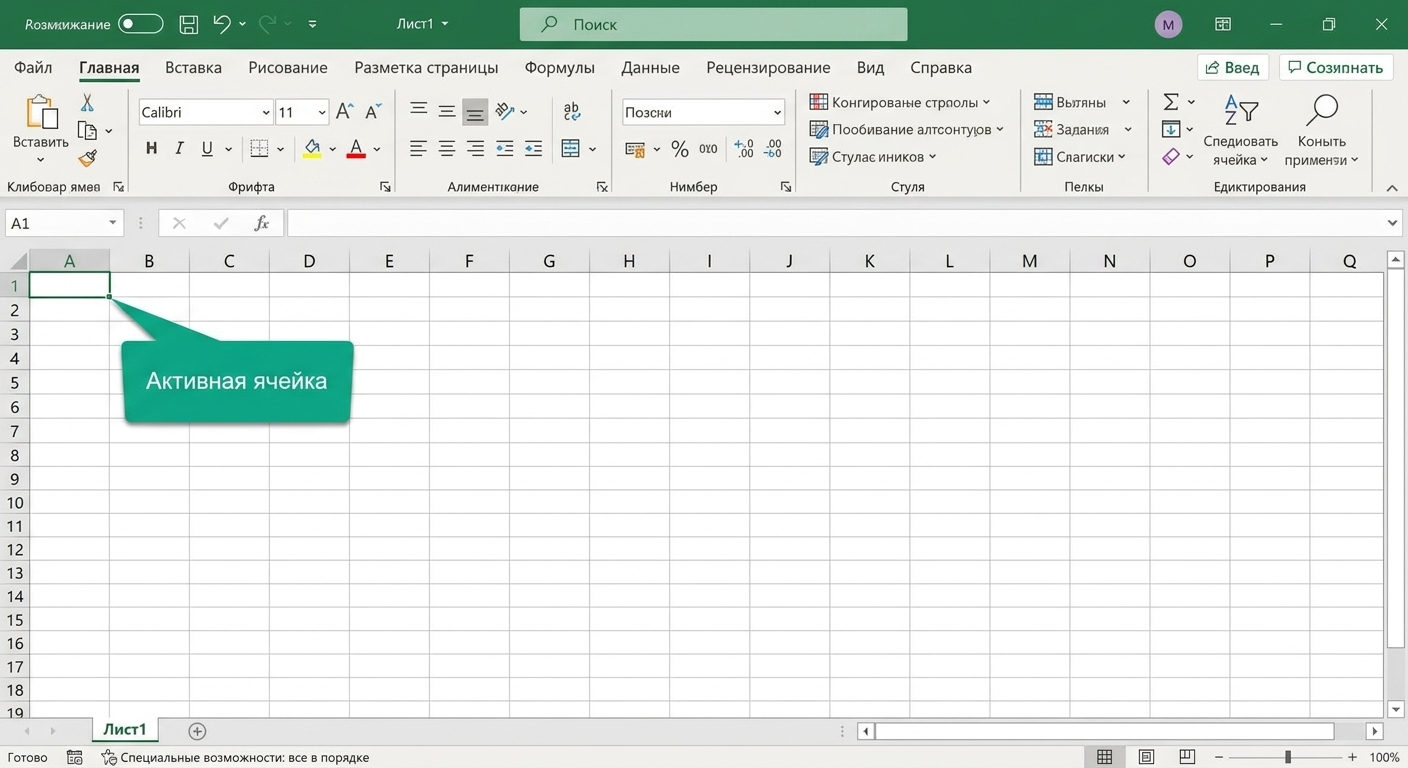
Task: Click the Созипнать comments button
Action: pyautogui.click(x=1336, y=67)
